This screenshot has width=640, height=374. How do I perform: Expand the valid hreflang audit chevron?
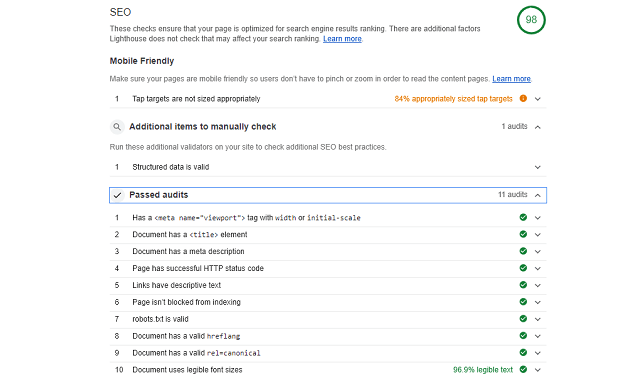click(x=538, y=336)
